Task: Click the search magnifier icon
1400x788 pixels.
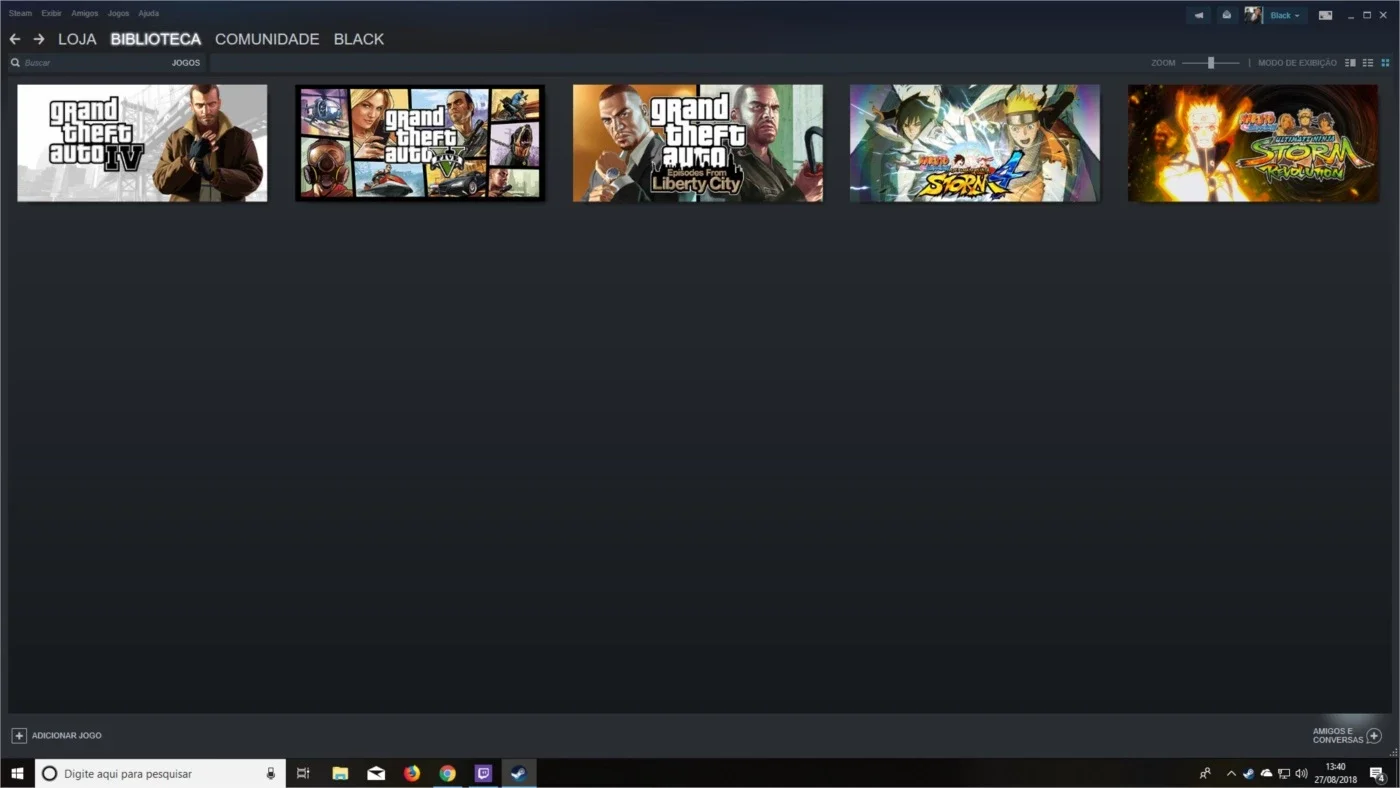Action: [15, 63]
